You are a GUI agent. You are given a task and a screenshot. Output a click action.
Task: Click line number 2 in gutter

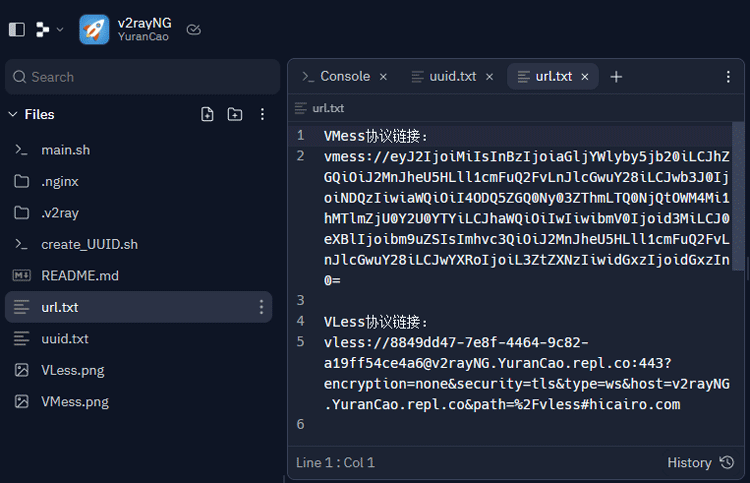coord(300,156)
